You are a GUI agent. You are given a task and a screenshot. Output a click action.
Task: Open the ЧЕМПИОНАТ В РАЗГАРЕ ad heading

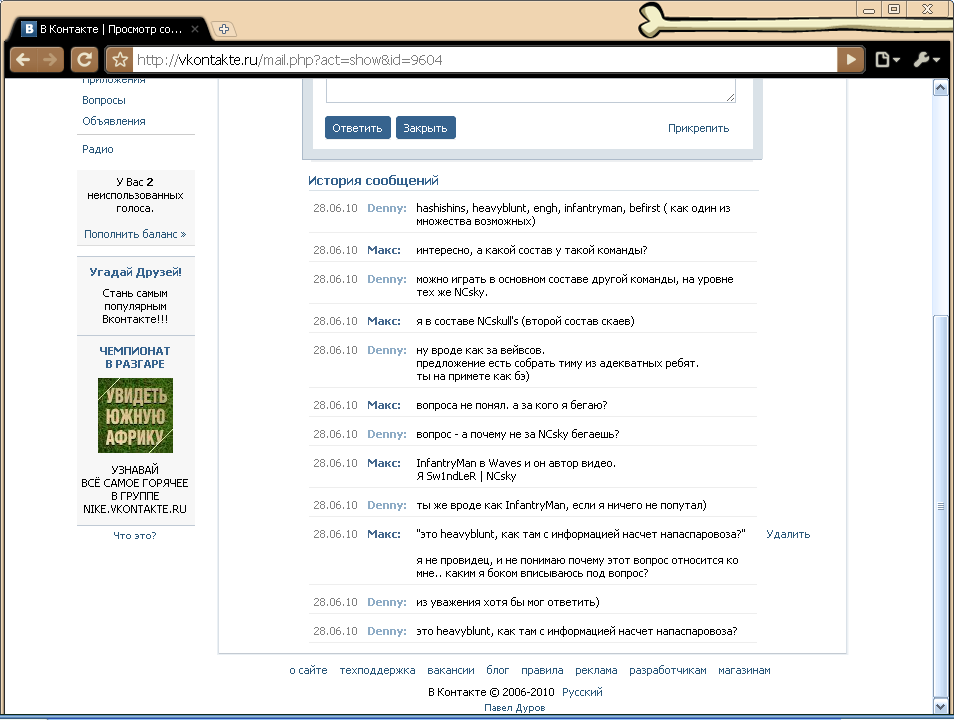coord(135,357)
